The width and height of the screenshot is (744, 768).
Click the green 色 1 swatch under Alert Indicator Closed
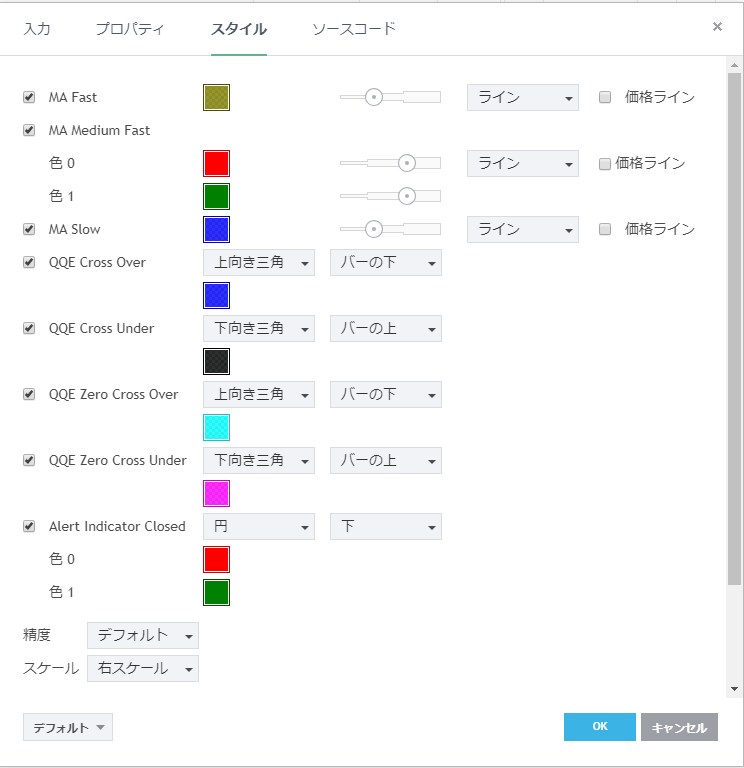pyautogui.click(x=216, y=592)
